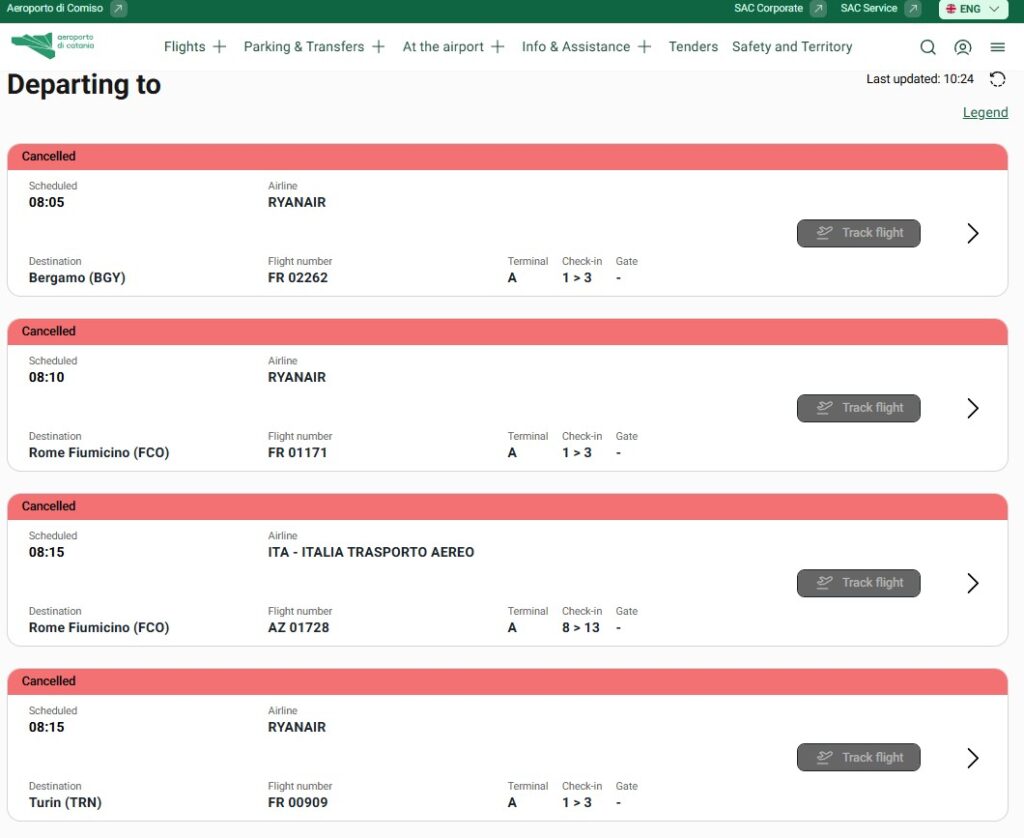Open the site search magnifier icon

(x=927, y=47)
